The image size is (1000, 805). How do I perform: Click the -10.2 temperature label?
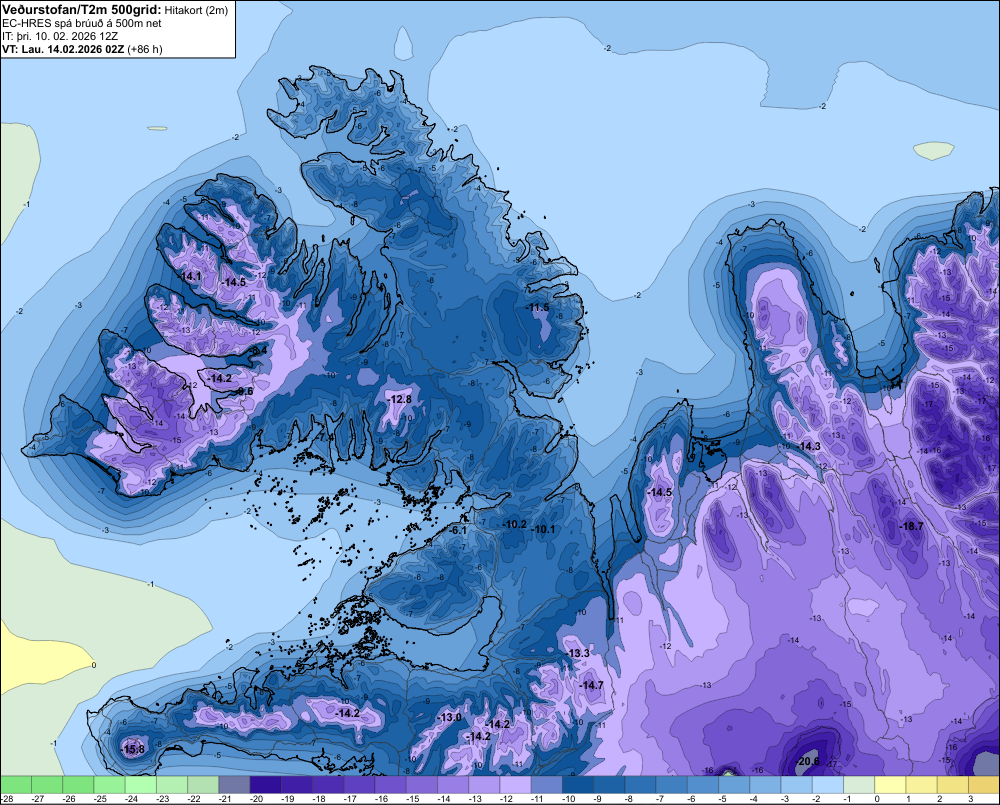point(515,524)
